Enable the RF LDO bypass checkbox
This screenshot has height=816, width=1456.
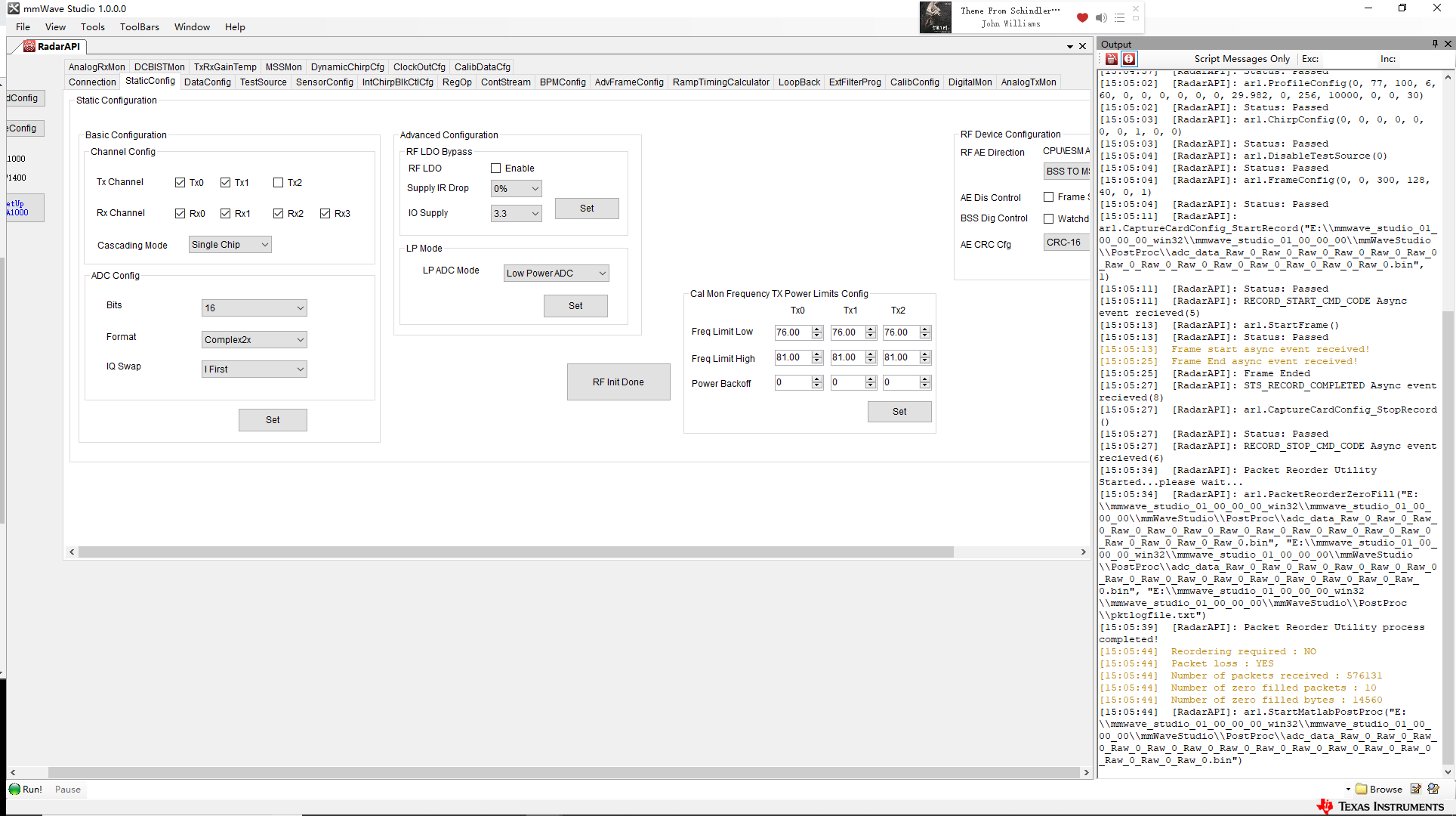(x=495, y=168)
